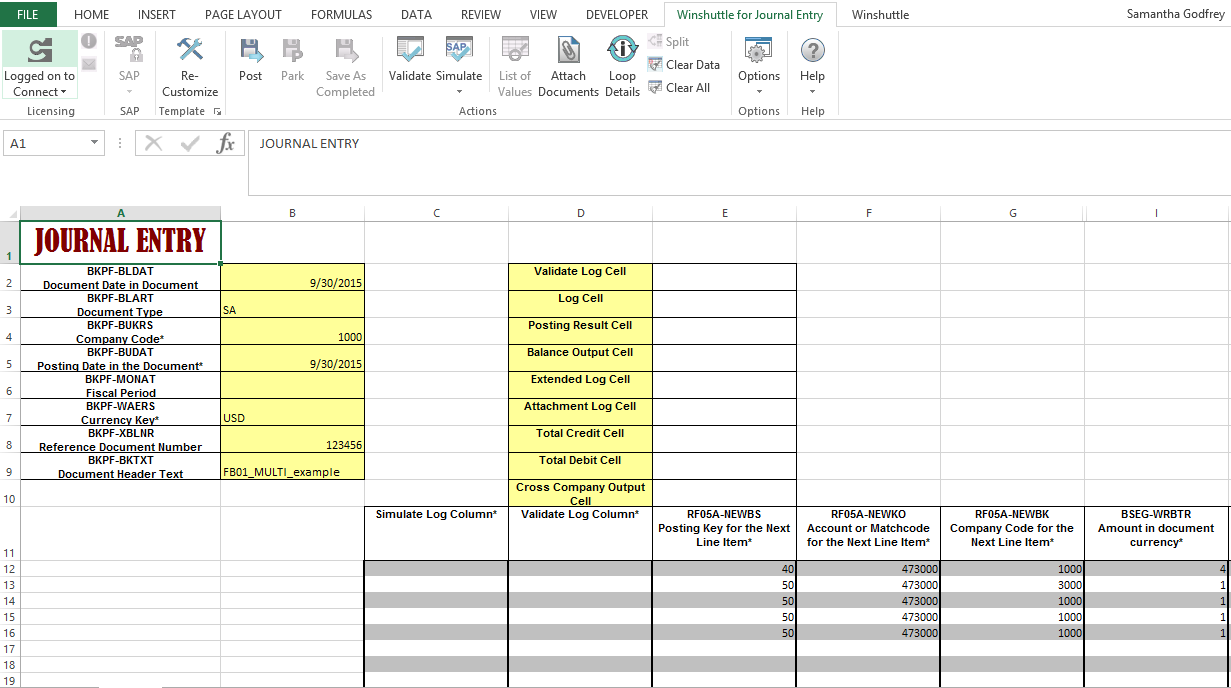Select the Total Credit Cell label

(580, 439)
